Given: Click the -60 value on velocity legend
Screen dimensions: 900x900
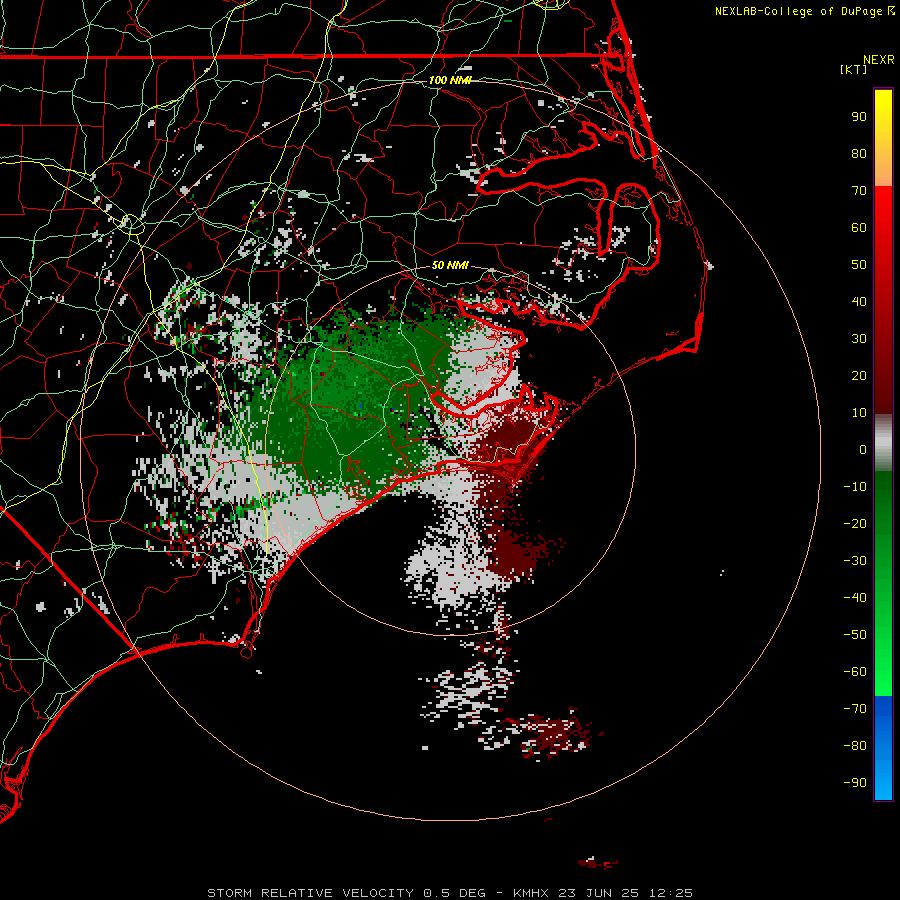Looking at the screenshot, I should click(855, 672).
